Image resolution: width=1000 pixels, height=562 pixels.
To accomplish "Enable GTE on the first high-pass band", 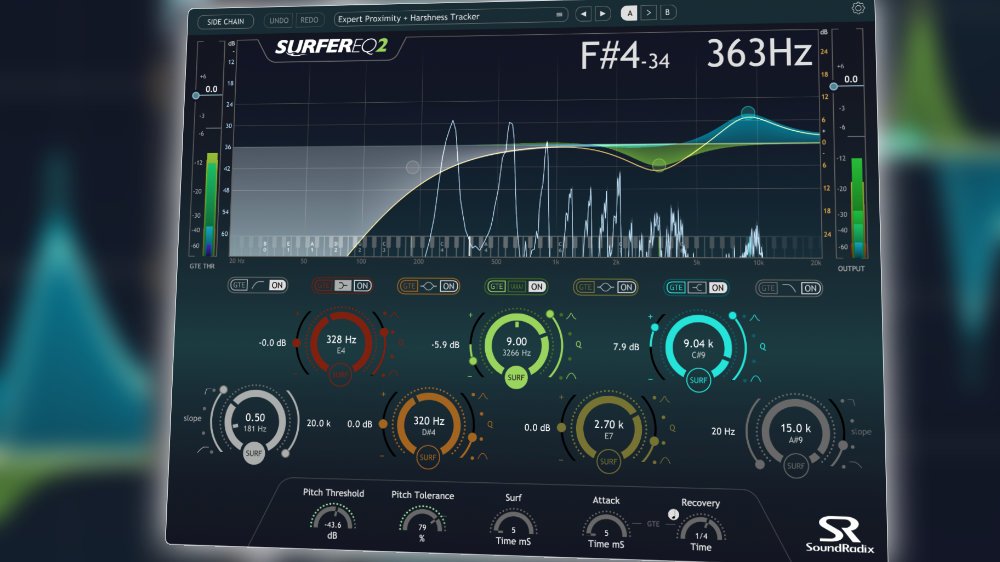I will [x=239, y=285].
